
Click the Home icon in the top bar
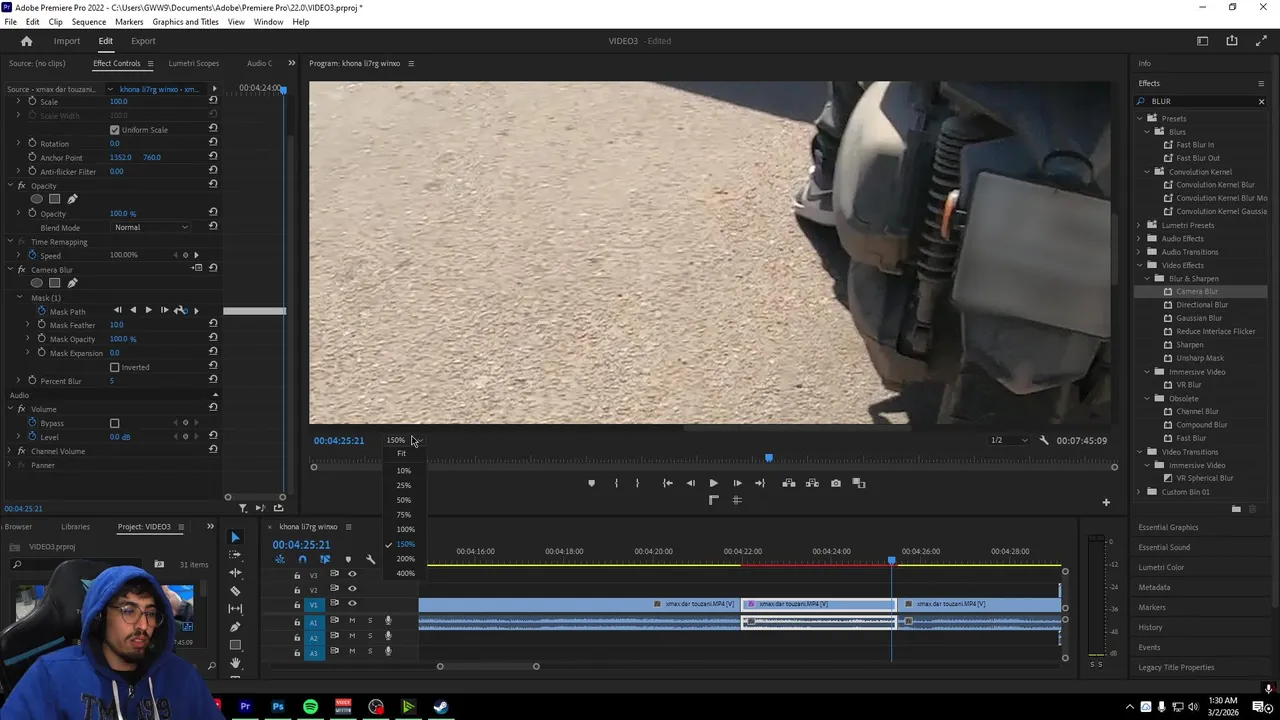point(26,41)
